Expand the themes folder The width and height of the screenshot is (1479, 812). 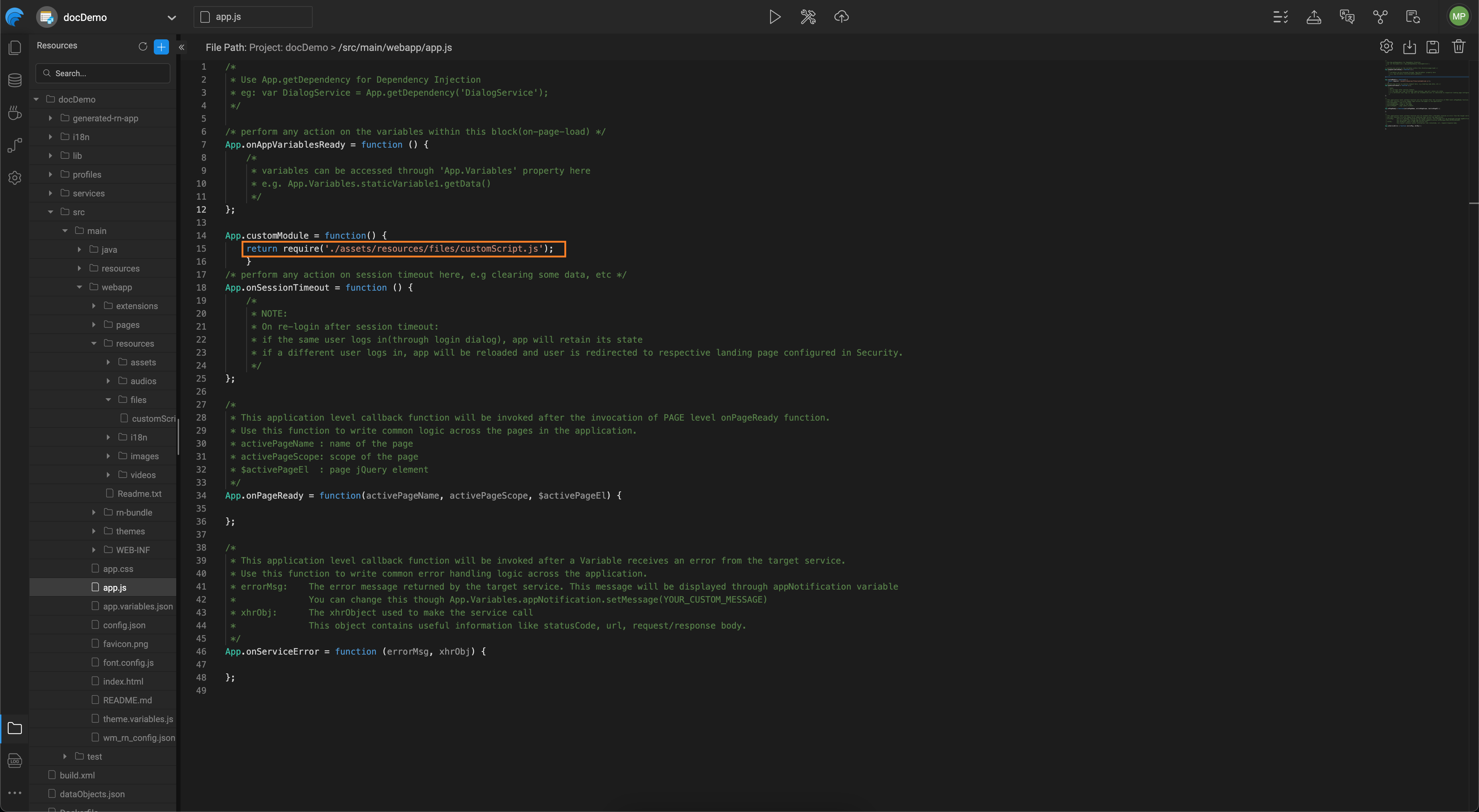(x=94, y=531)
